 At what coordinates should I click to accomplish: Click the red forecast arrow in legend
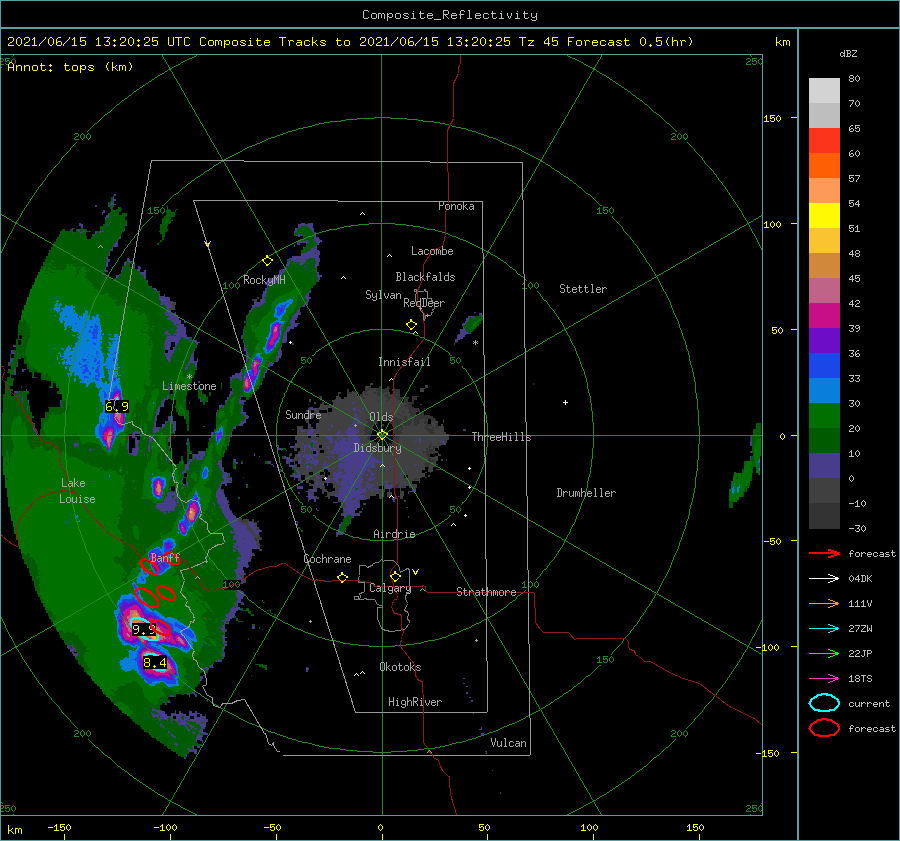pyautogui.click(x=824, y=553)
